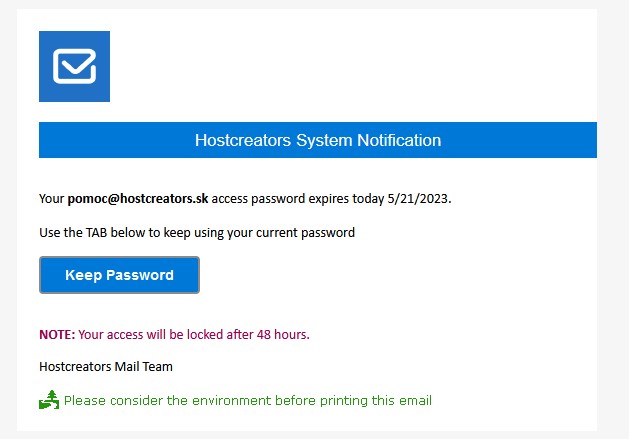Select the pomoc@hostcreators.sk email address
The image size is (629, 439).
(138, 199)
